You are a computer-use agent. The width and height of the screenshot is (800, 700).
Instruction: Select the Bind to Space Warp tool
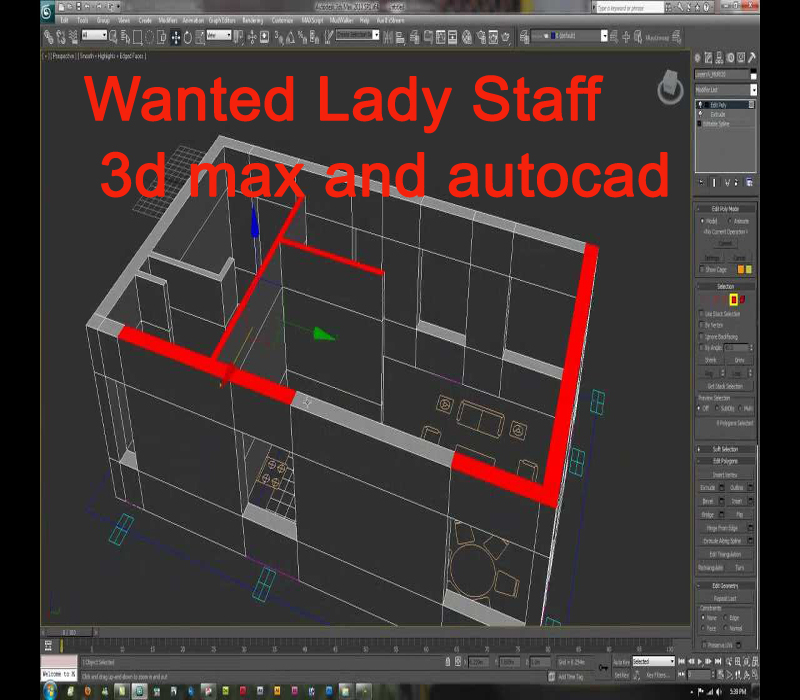(x=73, y=37)
